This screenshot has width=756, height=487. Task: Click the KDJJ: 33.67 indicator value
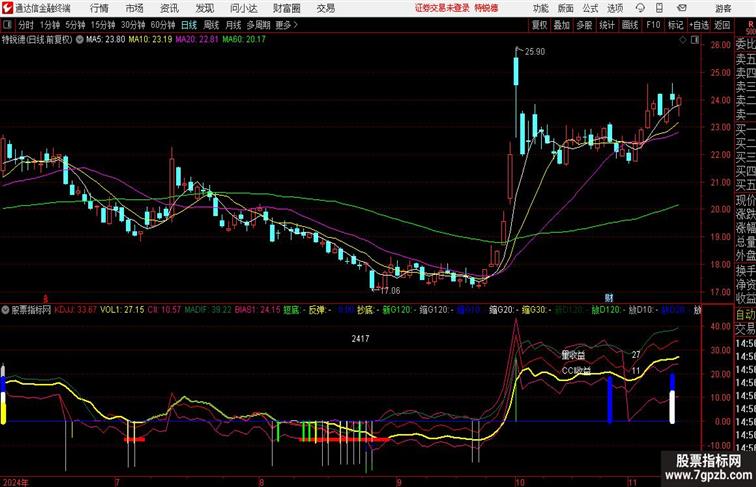tap(76, 310)
